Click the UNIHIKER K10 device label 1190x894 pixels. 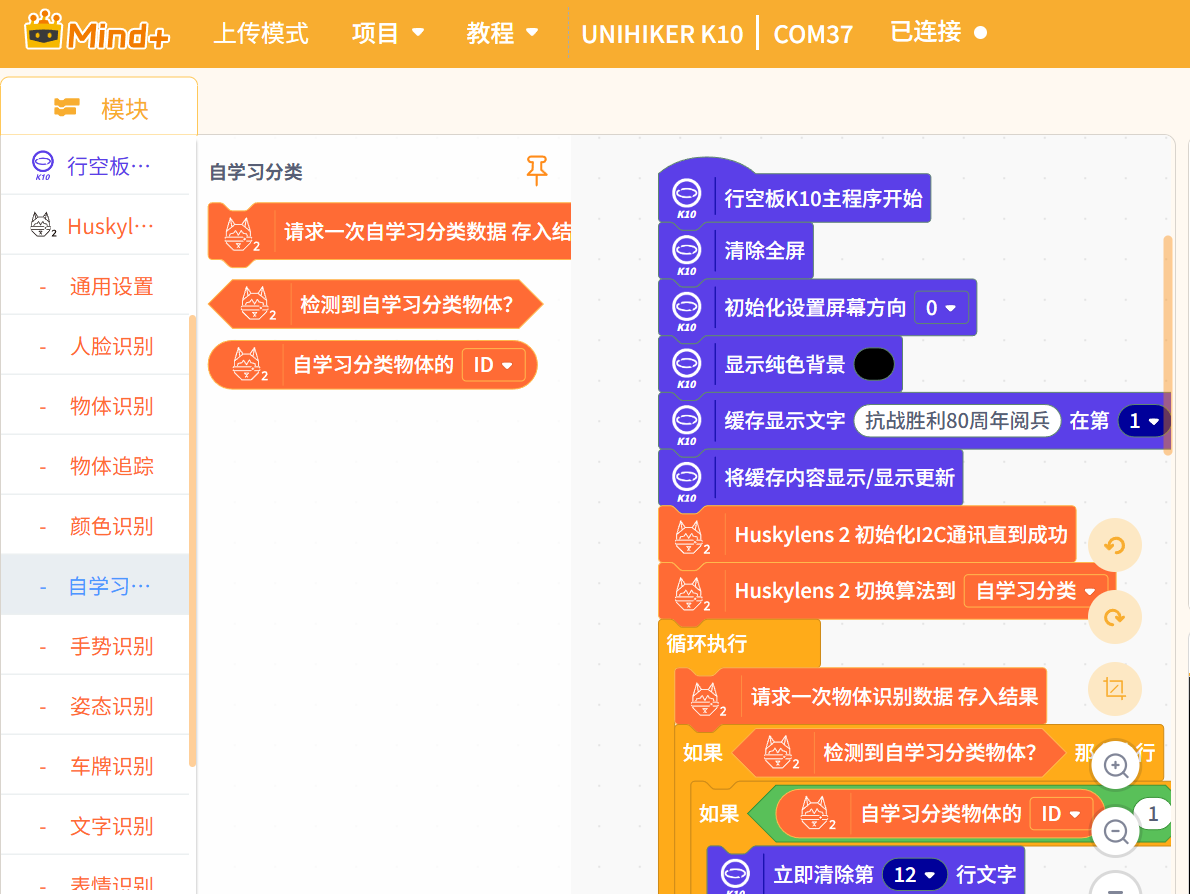pyautogui.click(x=662, y=34)
